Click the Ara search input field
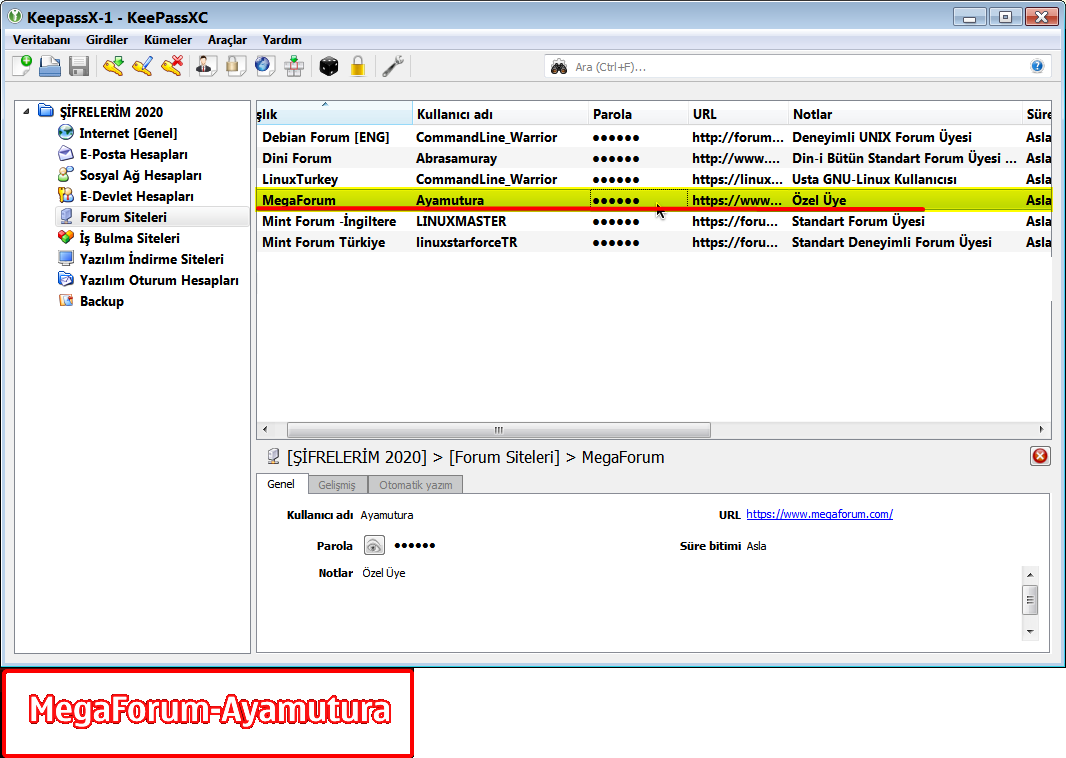The height and width of the screenshot is (758, 1066). 795,67
